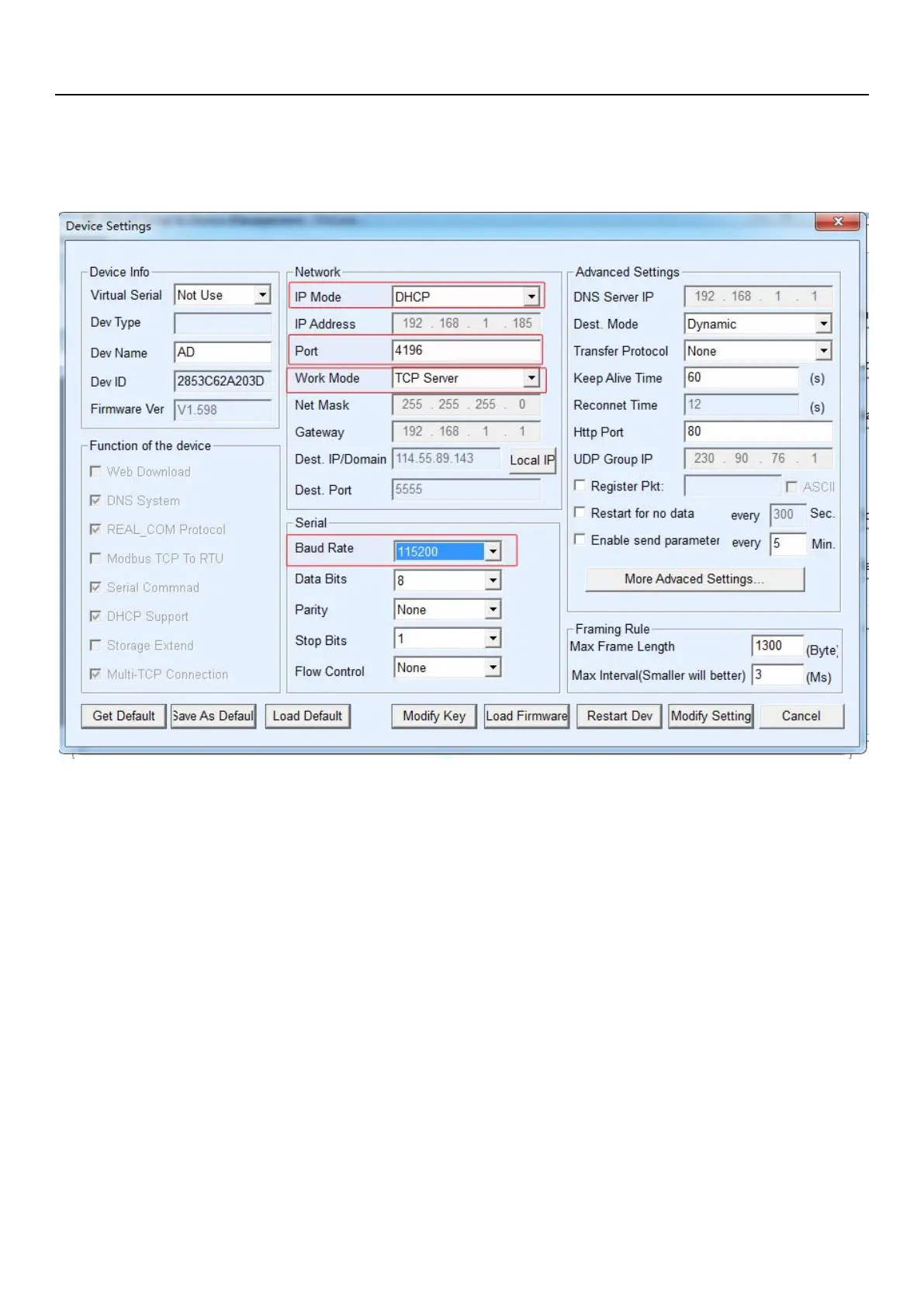Click the Dev ID field
The height and width of the screenshot is (1307, 924).
pyautogui.click(x=223, y=380)
